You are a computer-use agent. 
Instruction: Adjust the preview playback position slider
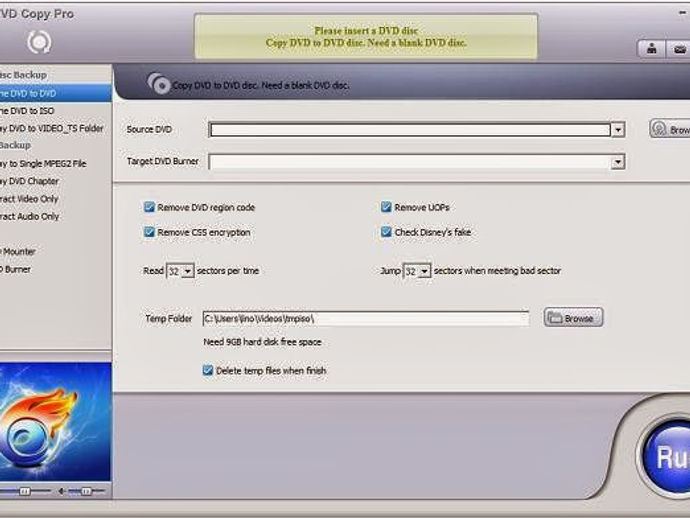(x=26, y=491)
